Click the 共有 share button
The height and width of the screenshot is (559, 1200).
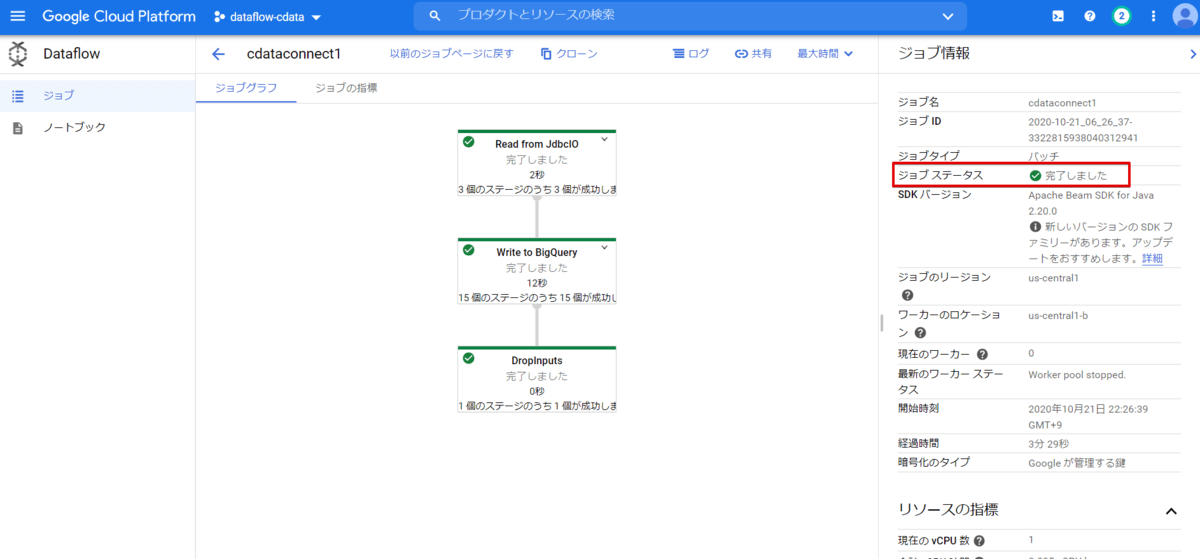[x=753, y=54]
